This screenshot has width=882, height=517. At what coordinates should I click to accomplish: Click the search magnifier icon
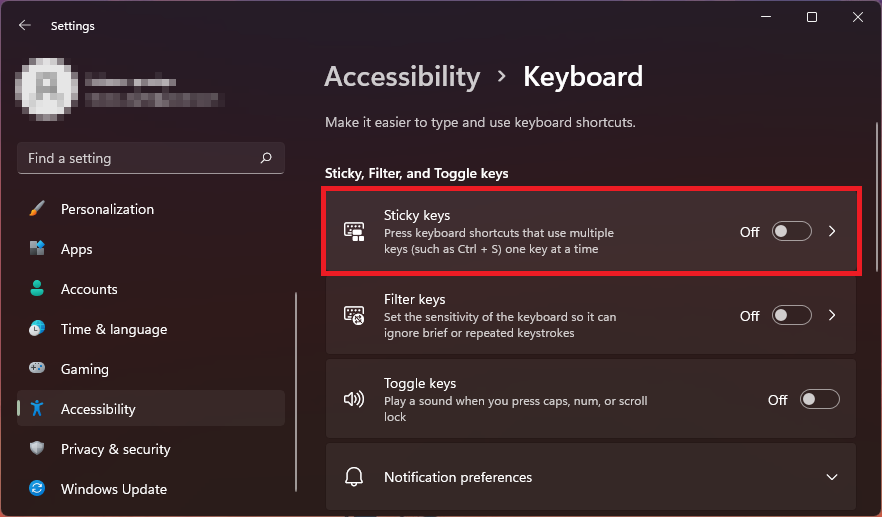tap(266, 158)
